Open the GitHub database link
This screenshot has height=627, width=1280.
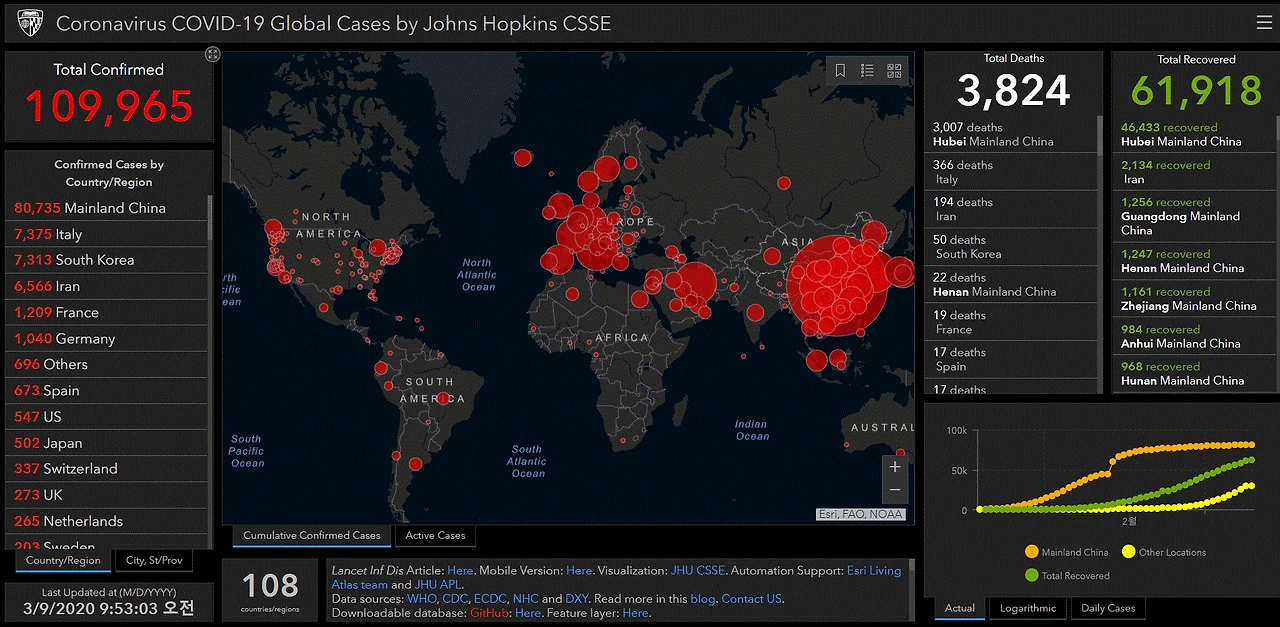point(490,613)
